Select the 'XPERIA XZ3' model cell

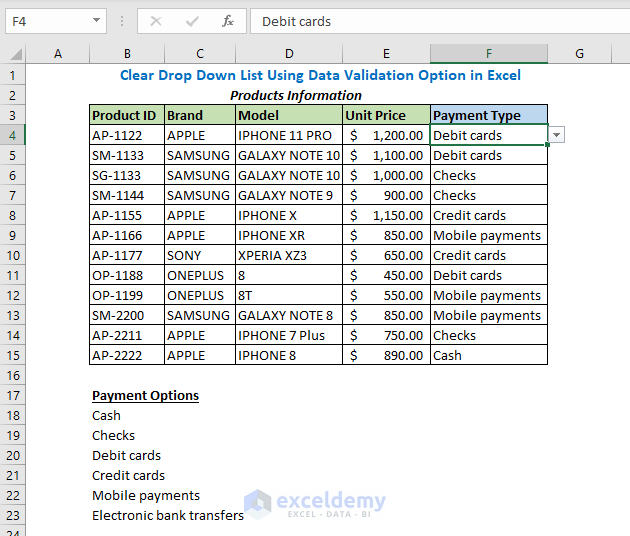pyautogui.click(x=289, y=256)
